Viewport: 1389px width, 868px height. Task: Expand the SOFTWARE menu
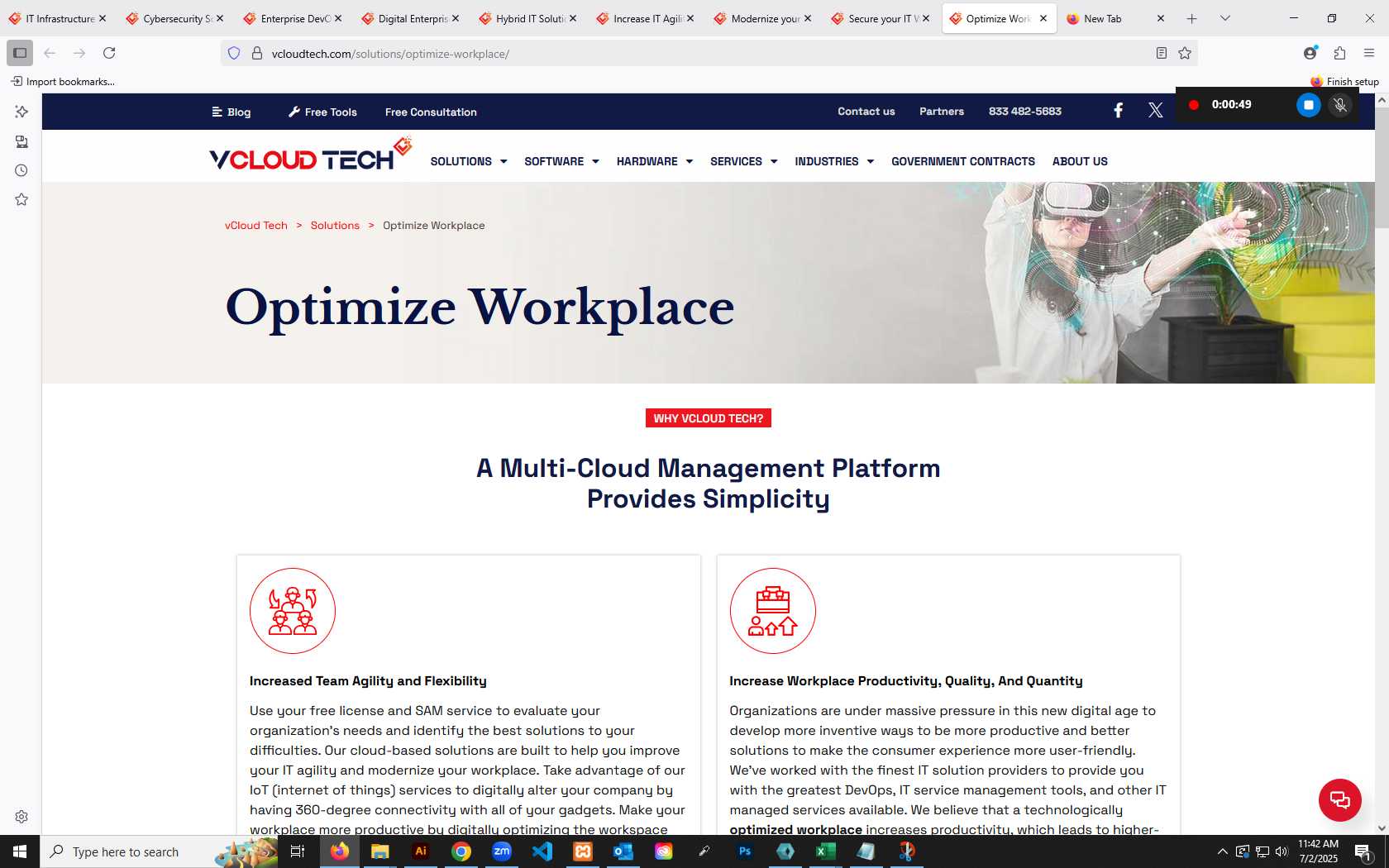tap(561, 161)
